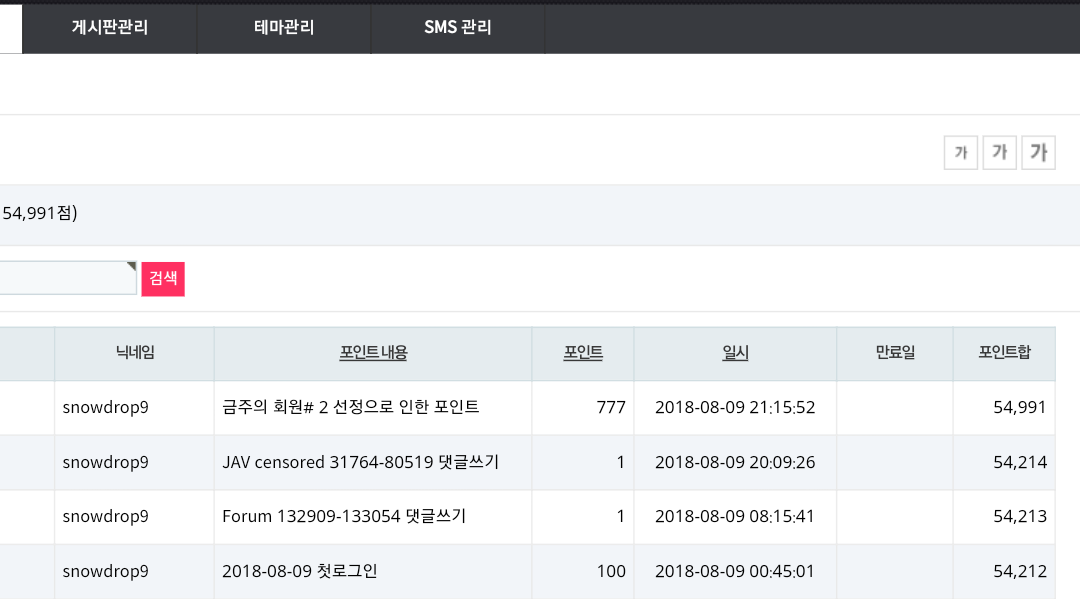Screen dimensions: 1080x599
Task: Click the large font size 가 button
Action: click(1038, 152)
